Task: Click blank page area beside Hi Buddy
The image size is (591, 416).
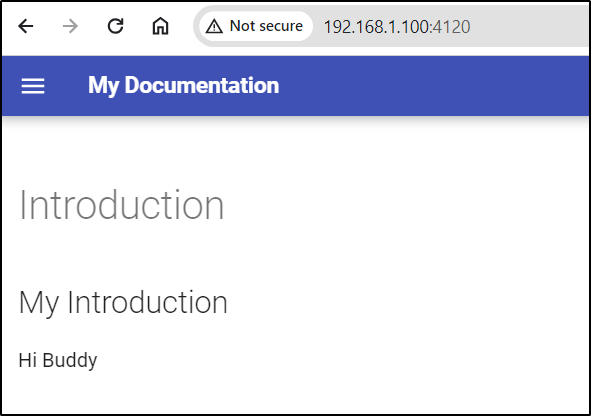Action: (x=339, y=360)
